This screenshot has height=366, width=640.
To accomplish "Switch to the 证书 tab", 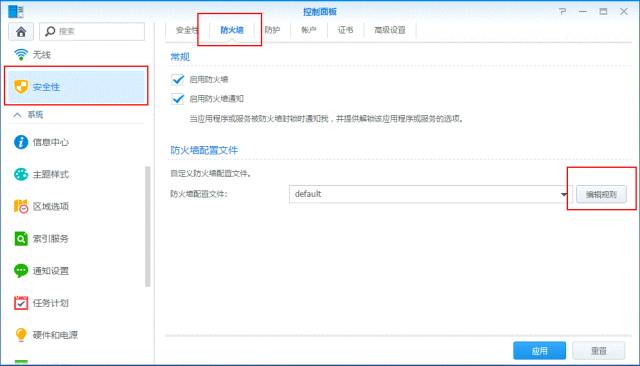I will click(x=345, y=30).
